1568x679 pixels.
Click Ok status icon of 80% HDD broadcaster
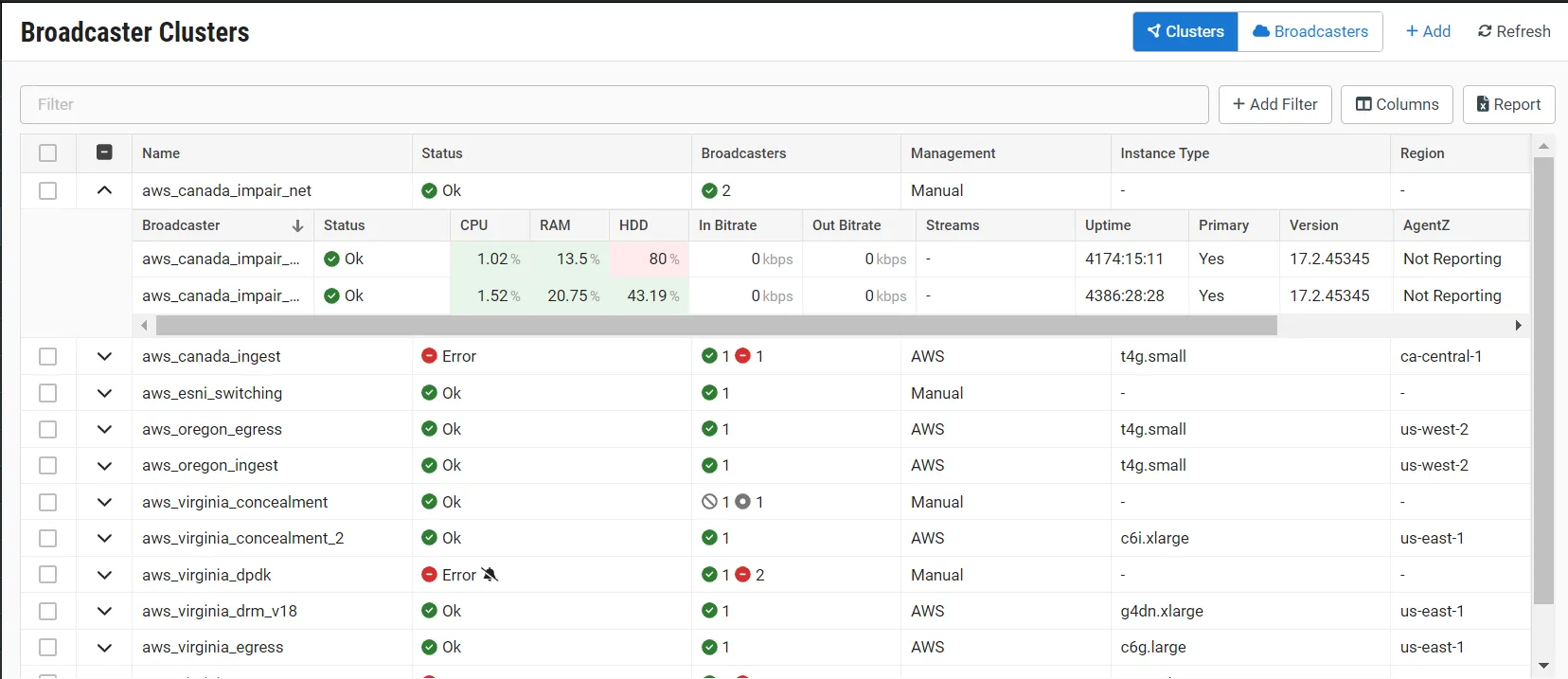point(331,259)
